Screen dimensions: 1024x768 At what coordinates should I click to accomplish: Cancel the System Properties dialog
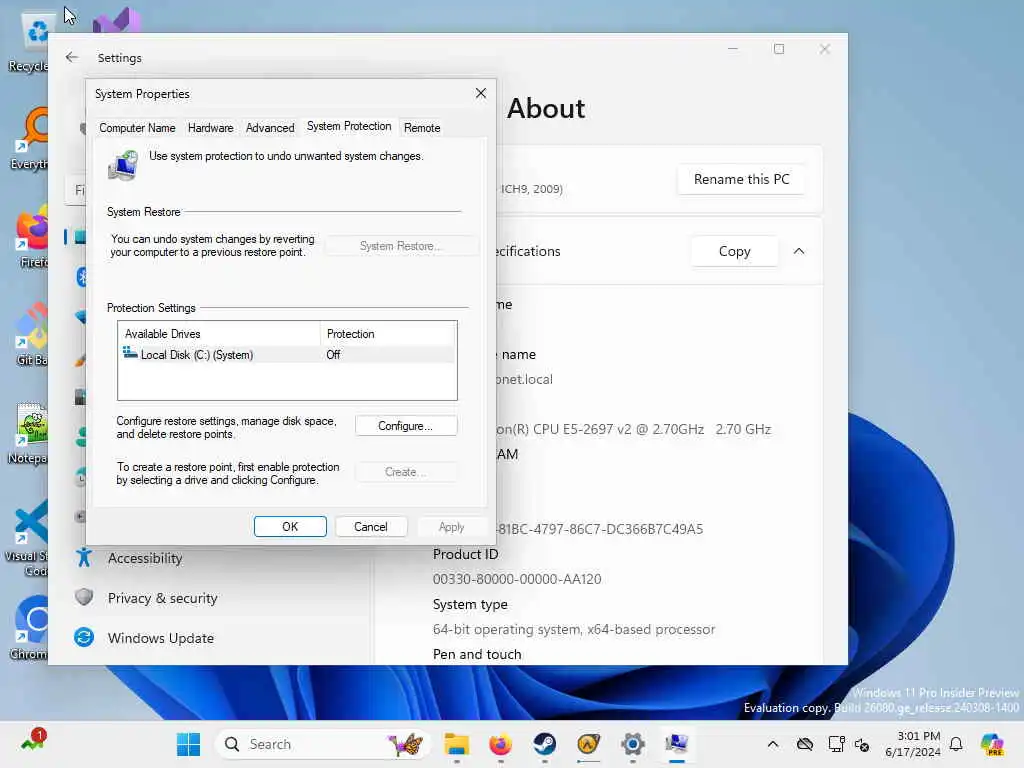click(x=370, y=526)
